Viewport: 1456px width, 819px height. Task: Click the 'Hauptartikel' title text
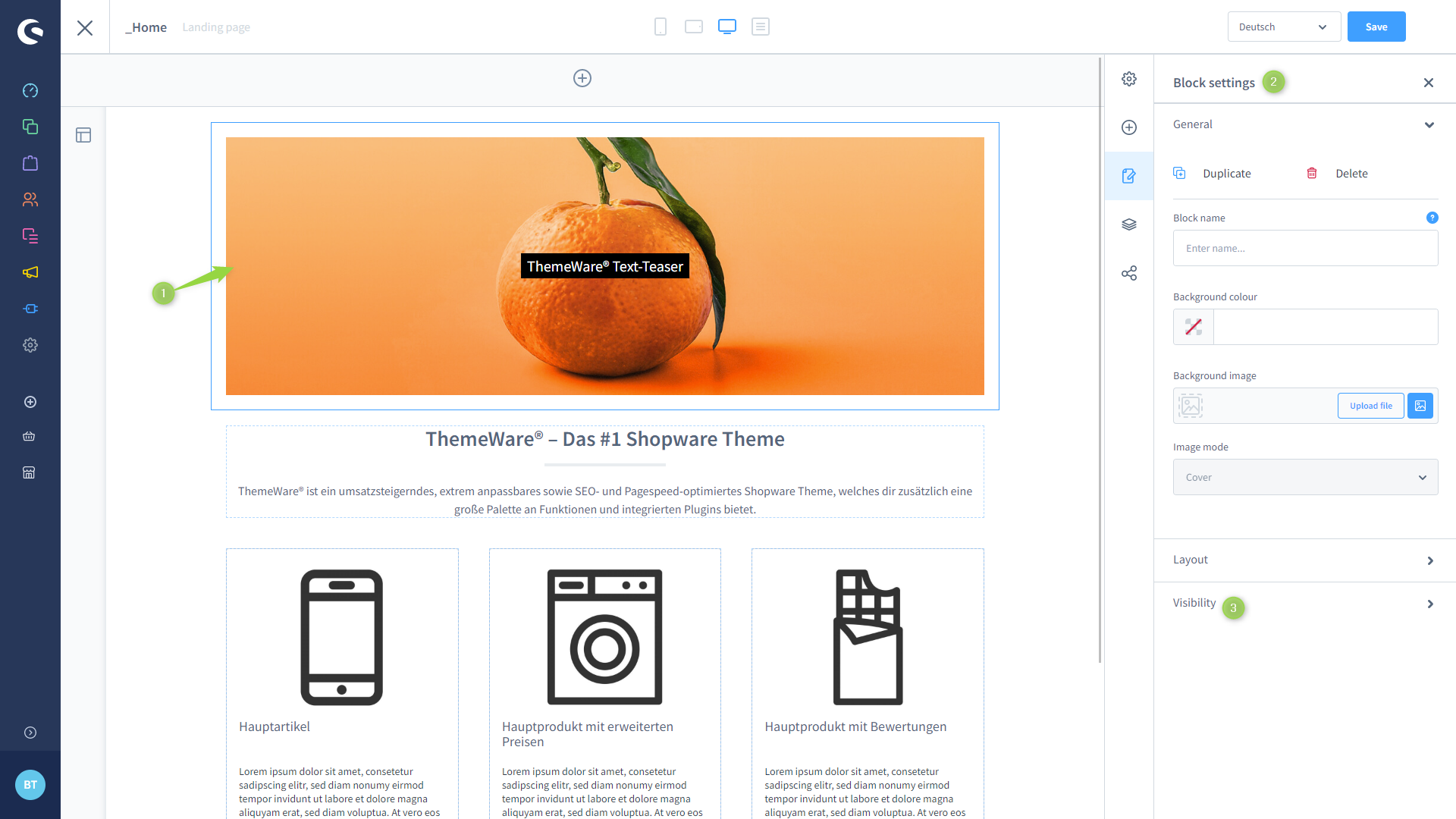(x=275, y=726)
